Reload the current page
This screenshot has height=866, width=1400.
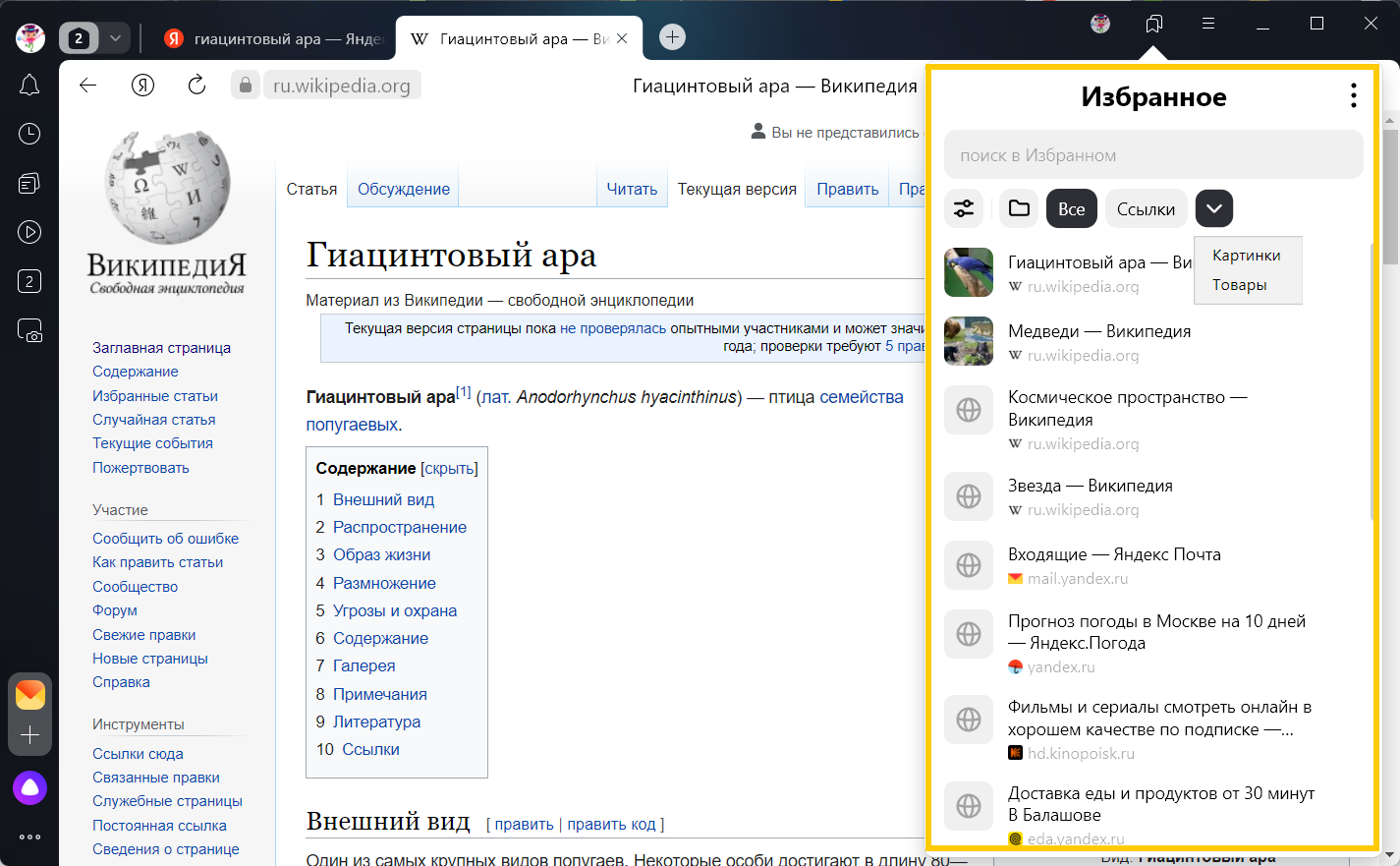coord(196,86)
